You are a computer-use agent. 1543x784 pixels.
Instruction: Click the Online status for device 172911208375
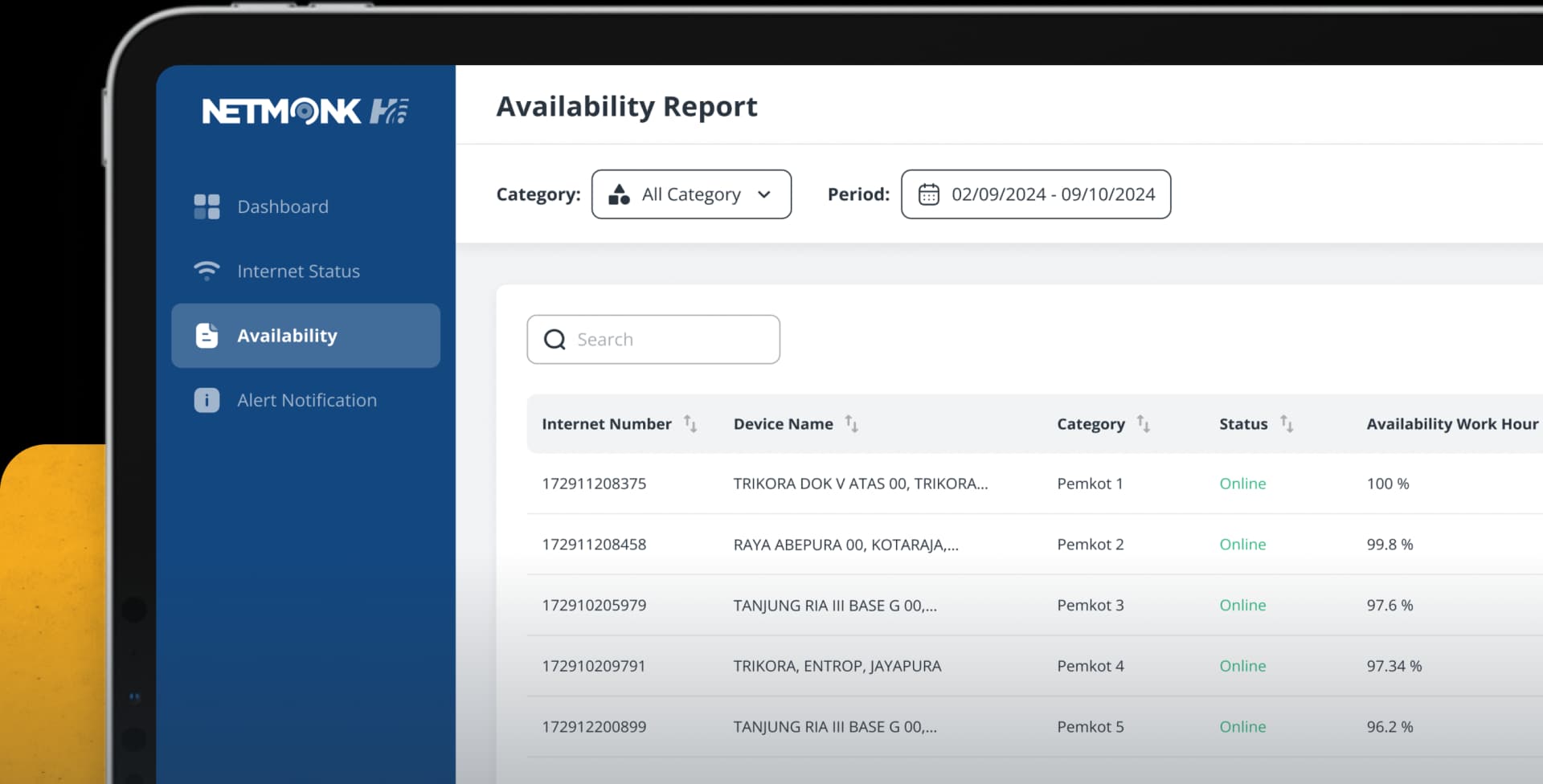click(1242, 484)
